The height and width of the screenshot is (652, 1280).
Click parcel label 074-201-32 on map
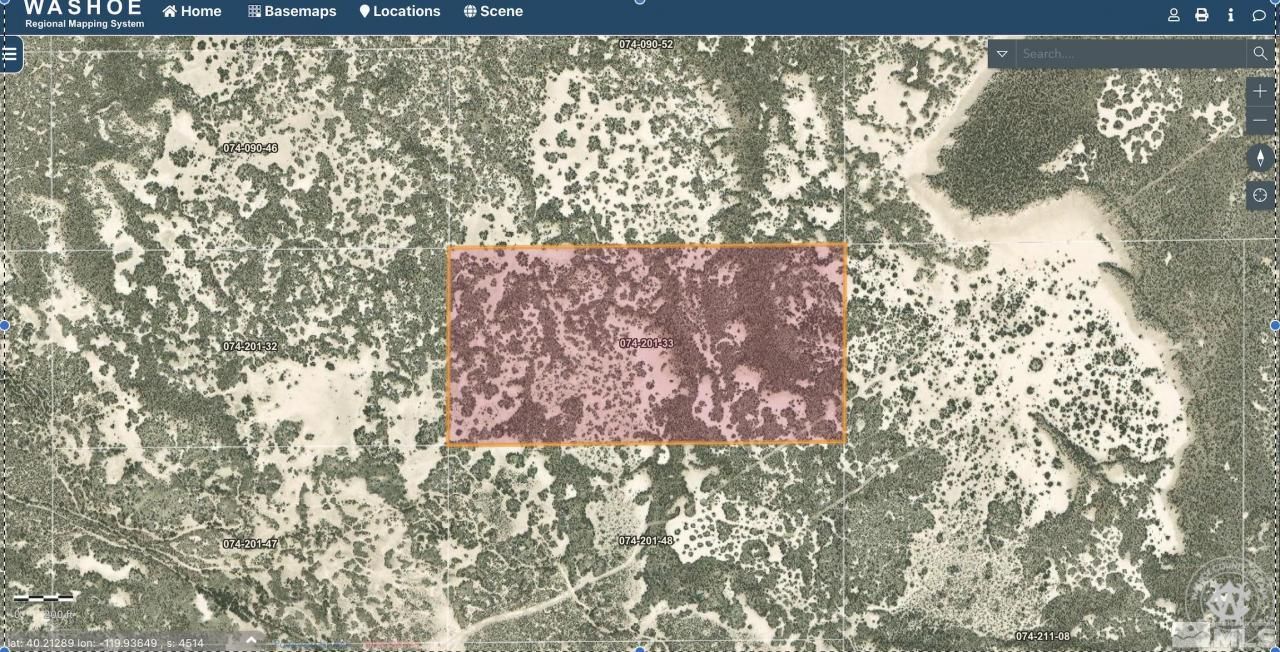click(x=250, y=346)
